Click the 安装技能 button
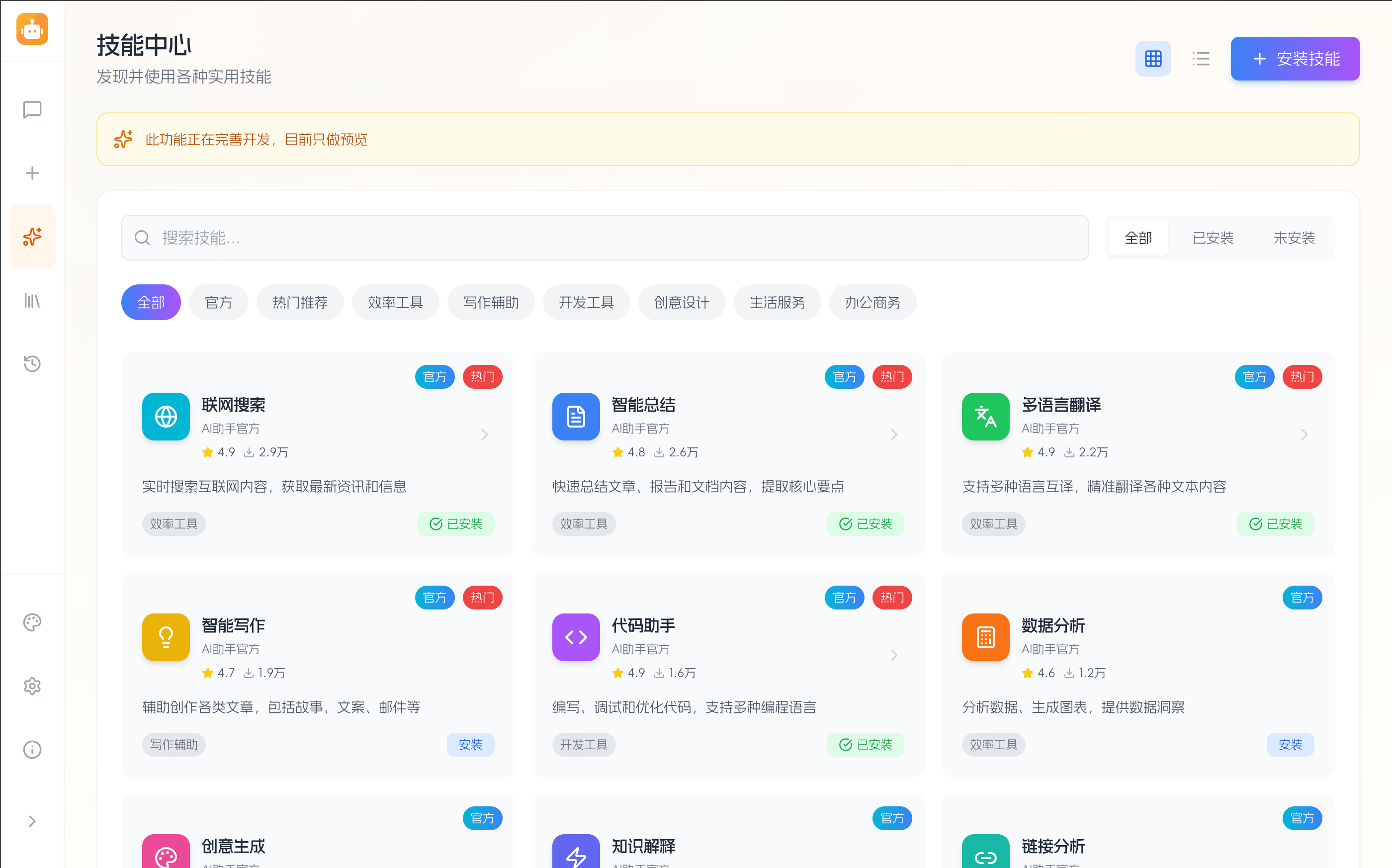 [x=1295, y=59]
